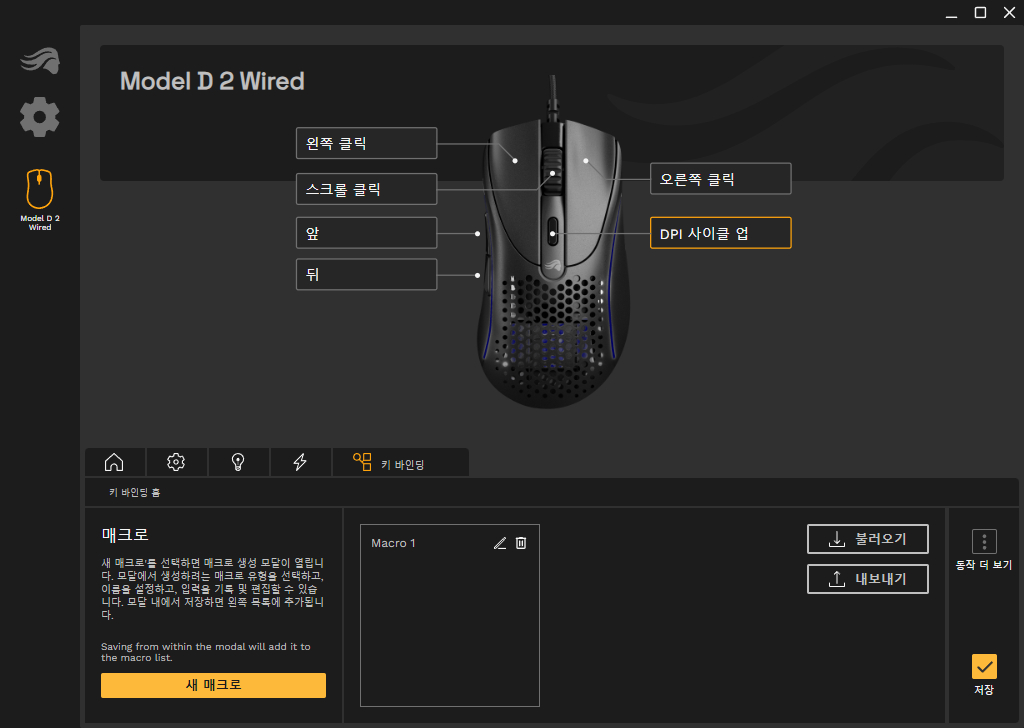Open the settings gear tab
This screenshot has height=728, width=1024.
[176, 462]
